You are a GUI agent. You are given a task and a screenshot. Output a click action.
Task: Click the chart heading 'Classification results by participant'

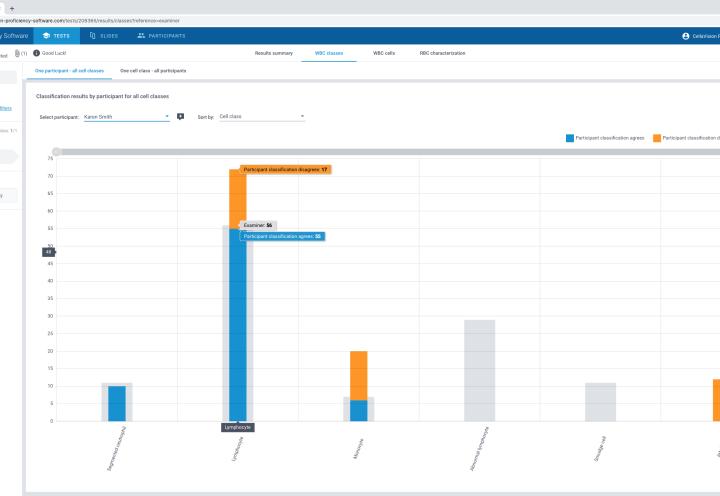102,96
